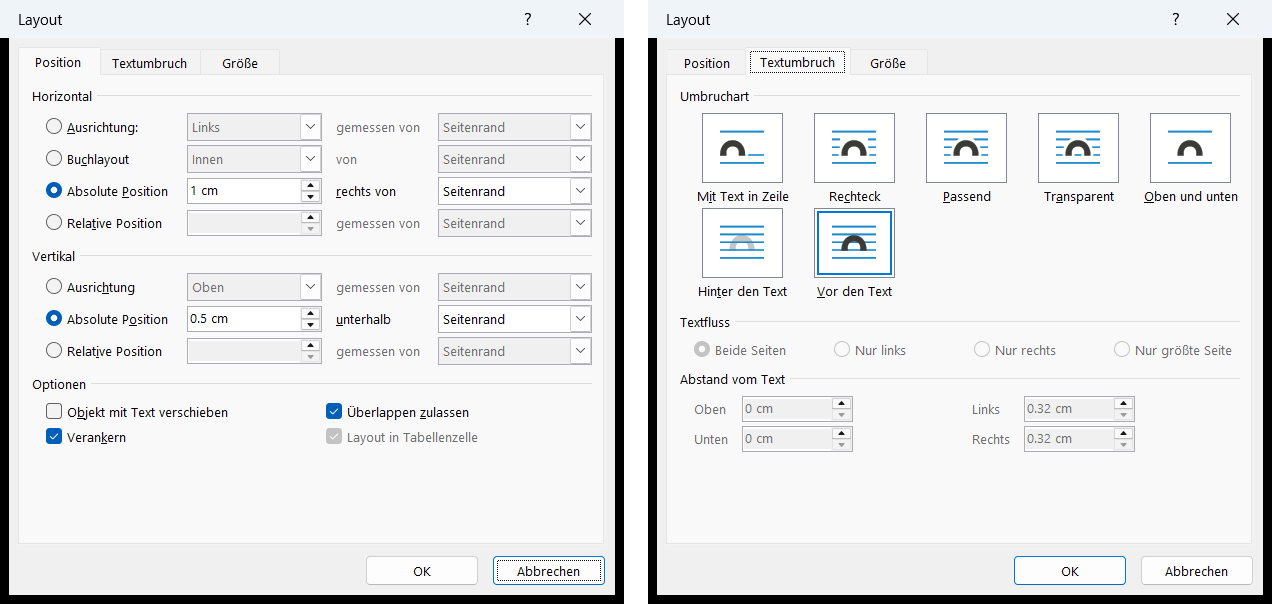Click Abbrechen in right Layout dialog
This screenshot has height=604, width=1272.
point(1197,571)
